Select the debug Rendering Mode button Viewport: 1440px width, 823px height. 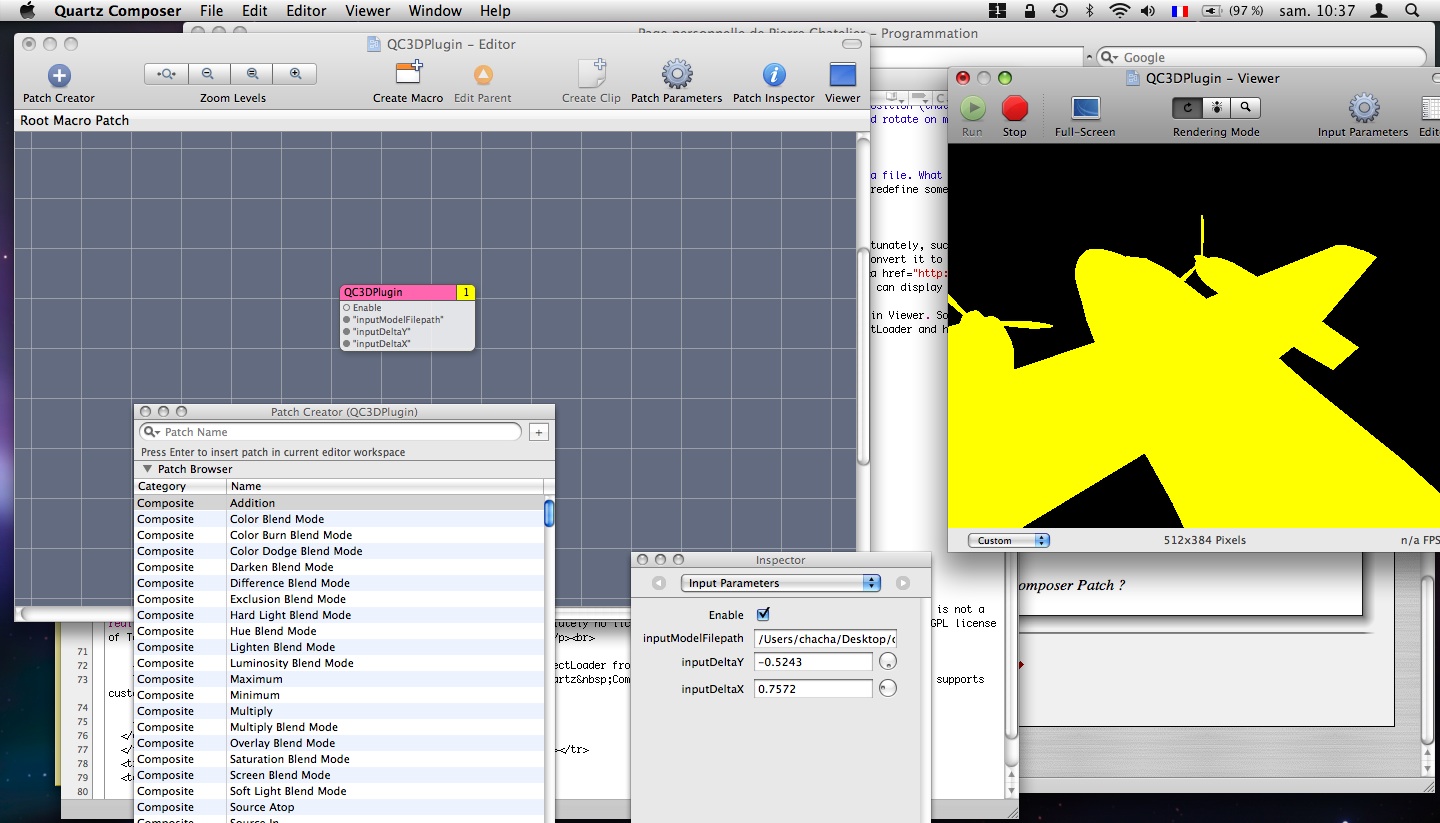(1216, 107)
